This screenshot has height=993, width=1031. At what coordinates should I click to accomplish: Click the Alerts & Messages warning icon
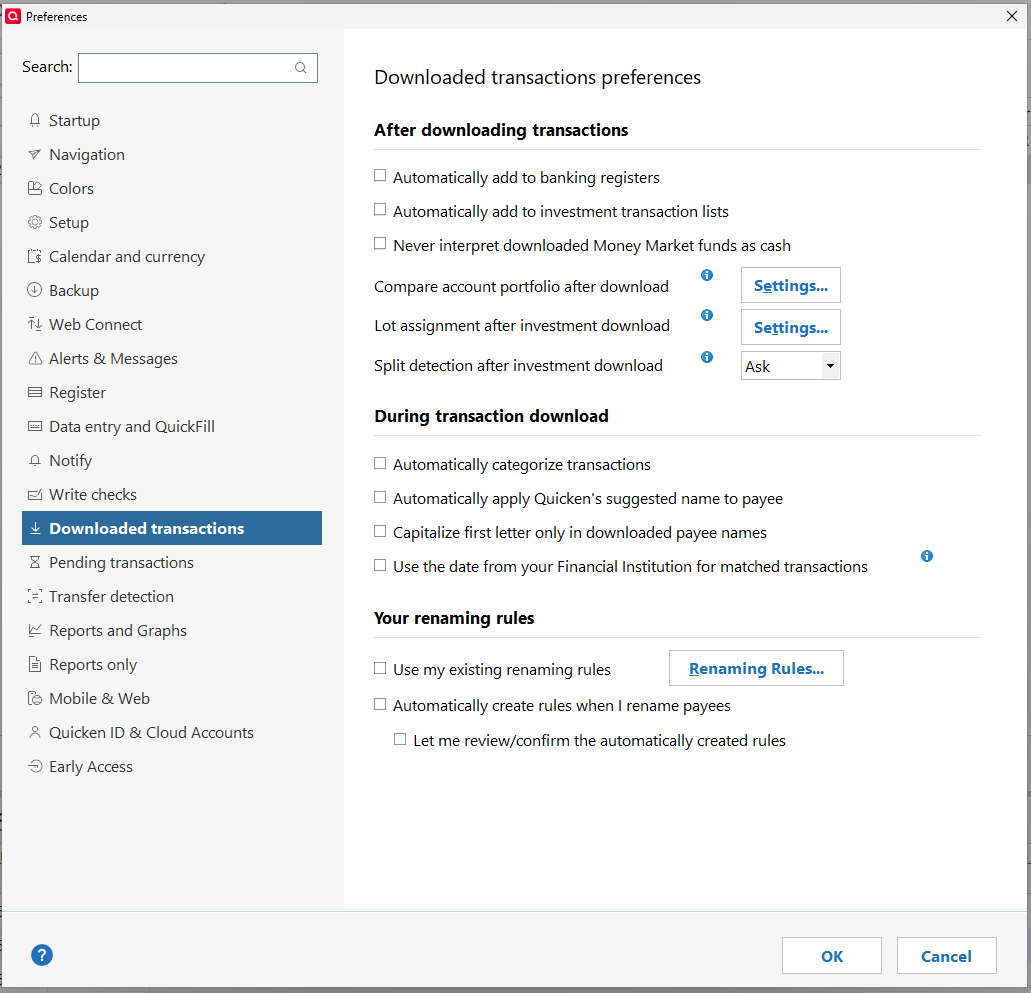click(35, 358)
